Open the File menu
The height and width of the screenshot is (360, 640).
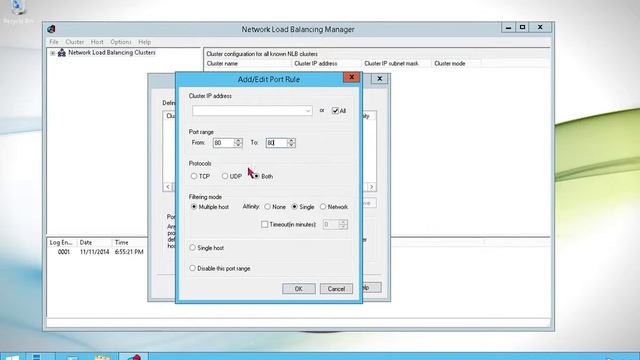[x=54, y=42]
